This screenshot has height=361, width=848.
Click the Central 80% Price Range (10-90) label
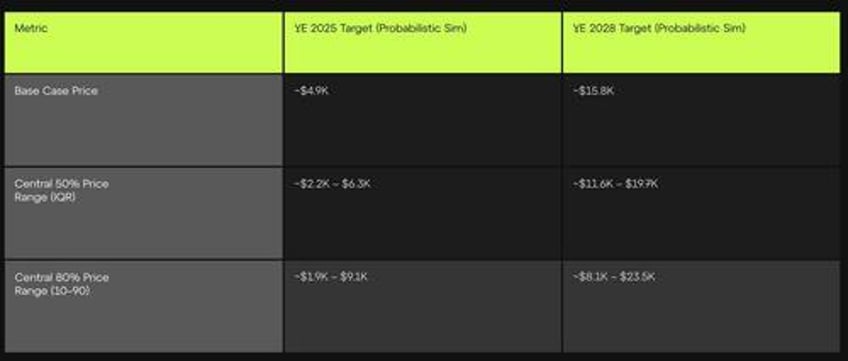tap(62, 284)
